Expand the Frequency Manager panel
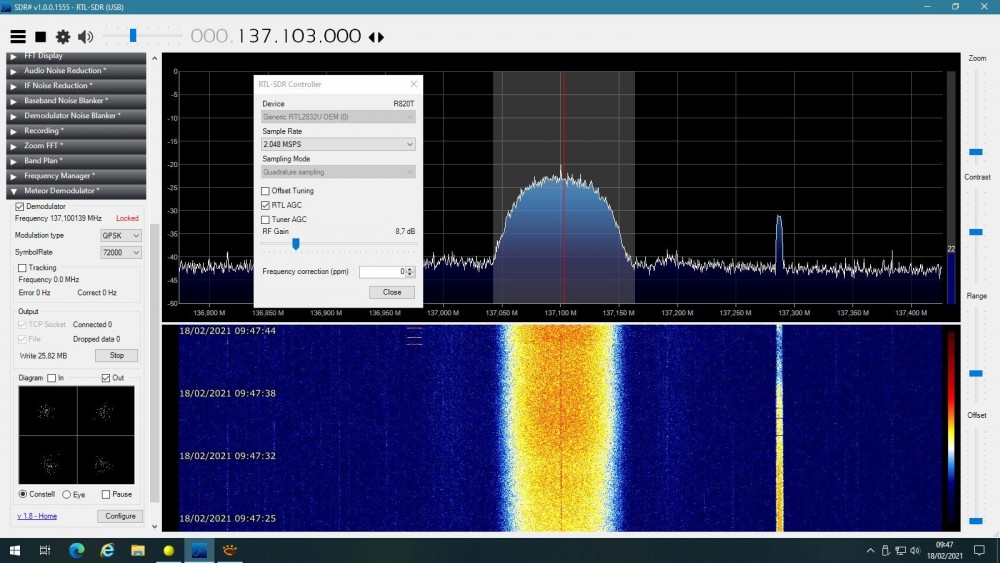This screenshot has width=1000, height=563. pos(76,175)
